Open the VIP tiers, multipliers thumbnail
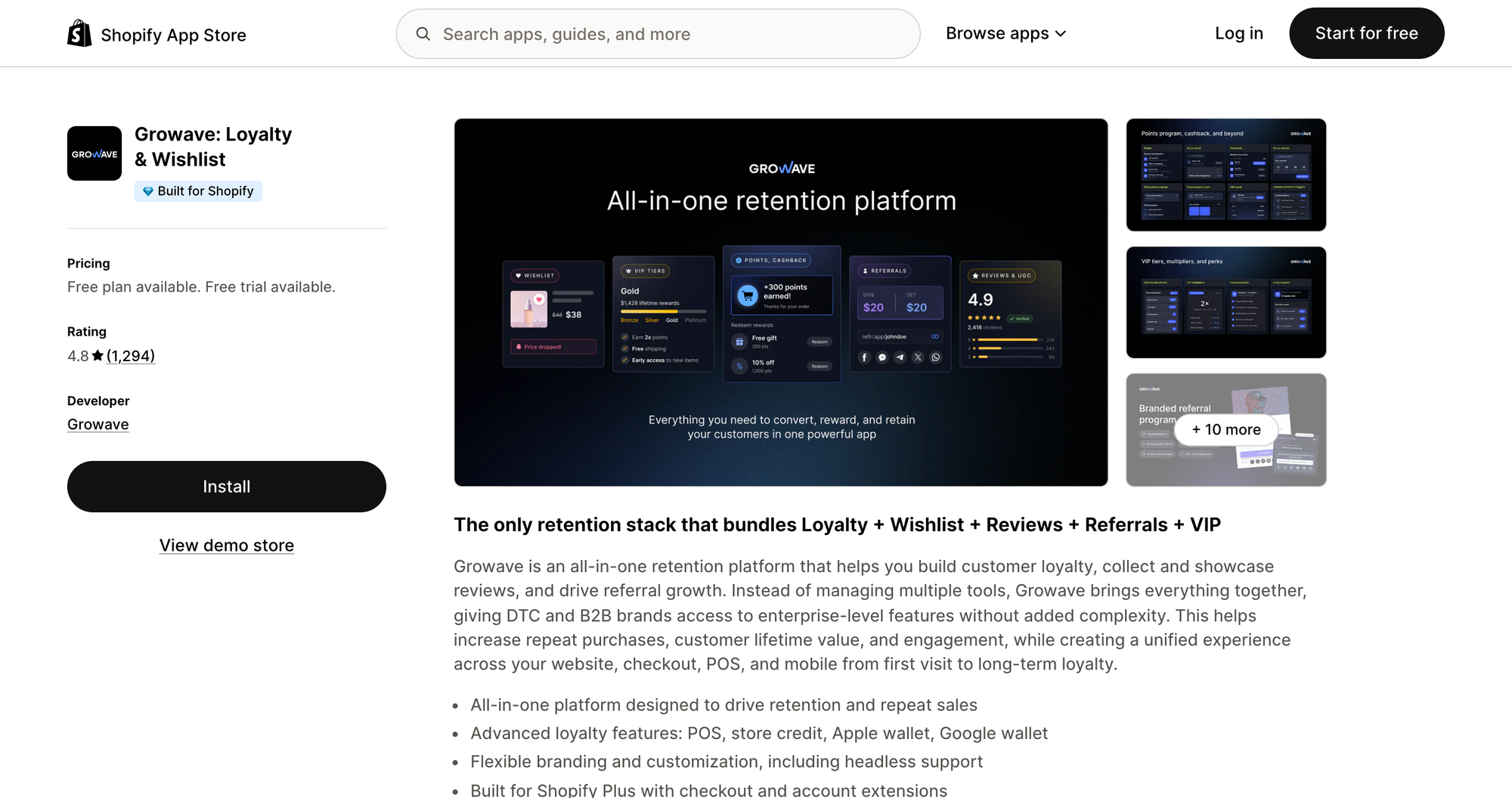Image resolution: width=1512 pixels, height=798 pixels. coord(1226,302)
